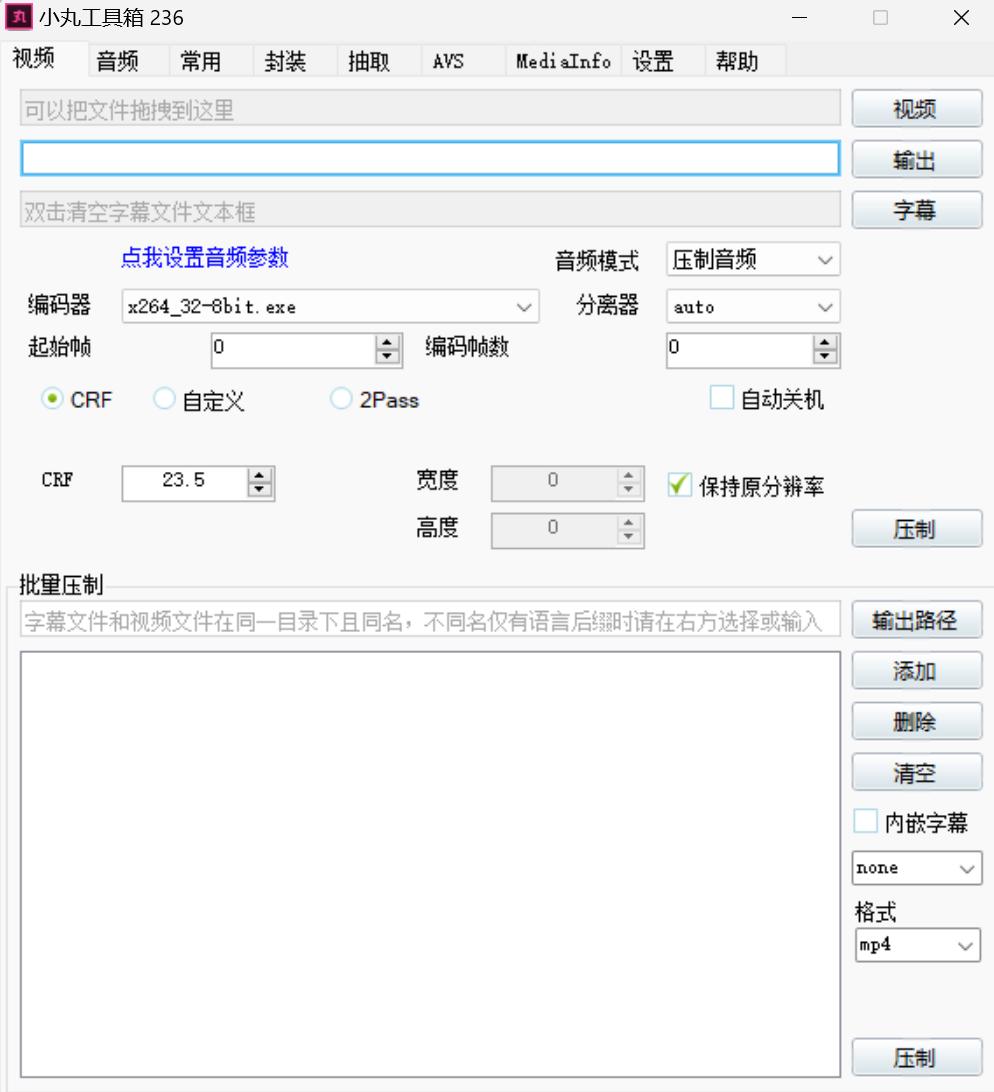
Task: Decrease 编码帧数 value using down spinner
Action: click(x=824, y=356)
